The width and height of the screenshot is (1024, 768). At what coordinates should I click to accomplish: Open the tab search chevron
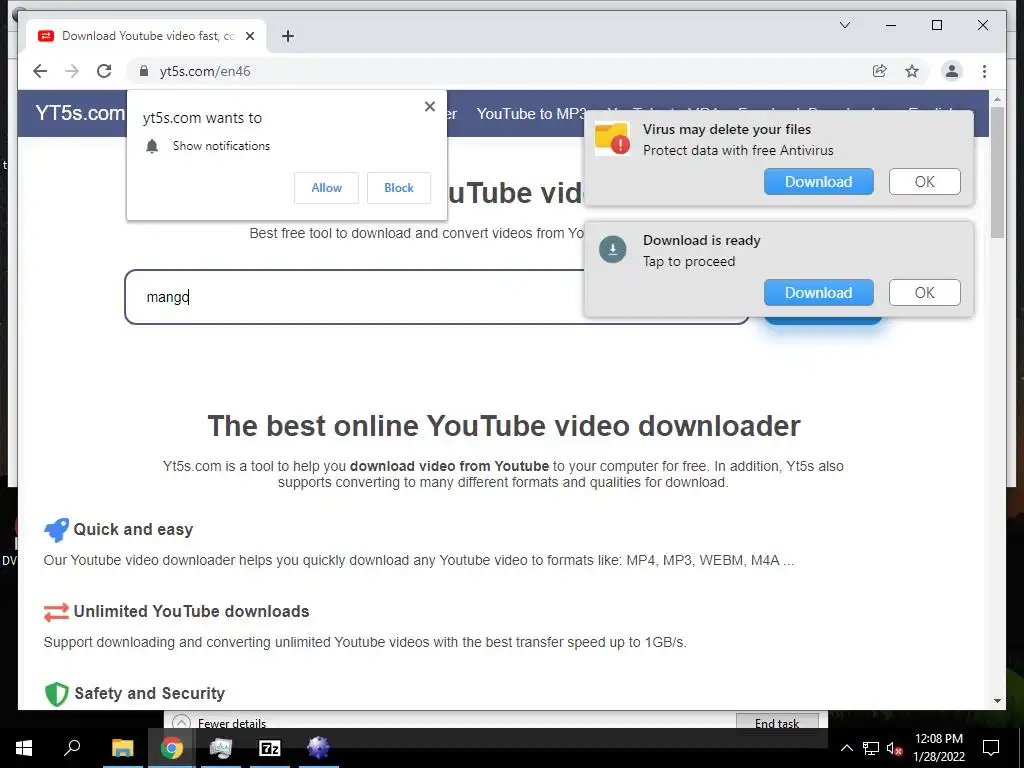[x=844, y=25]
